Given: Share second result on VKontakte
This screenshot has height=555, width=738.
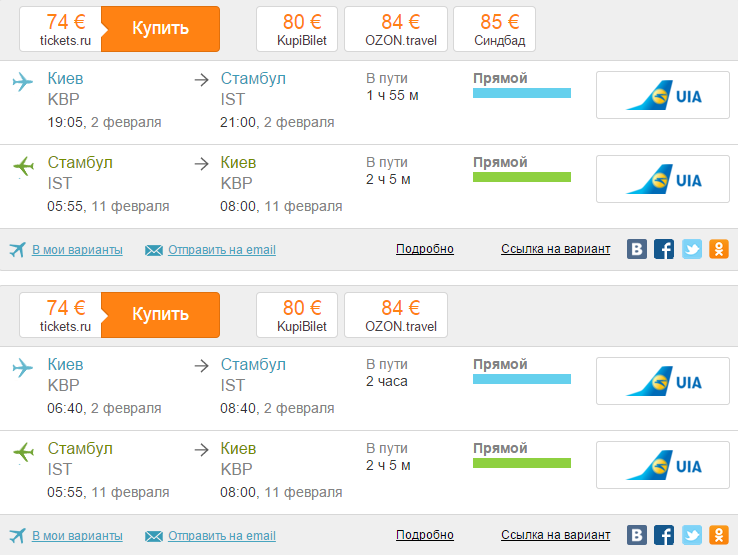Looking at the screenshot, I should pyautogui.click(x=637, y=535).
